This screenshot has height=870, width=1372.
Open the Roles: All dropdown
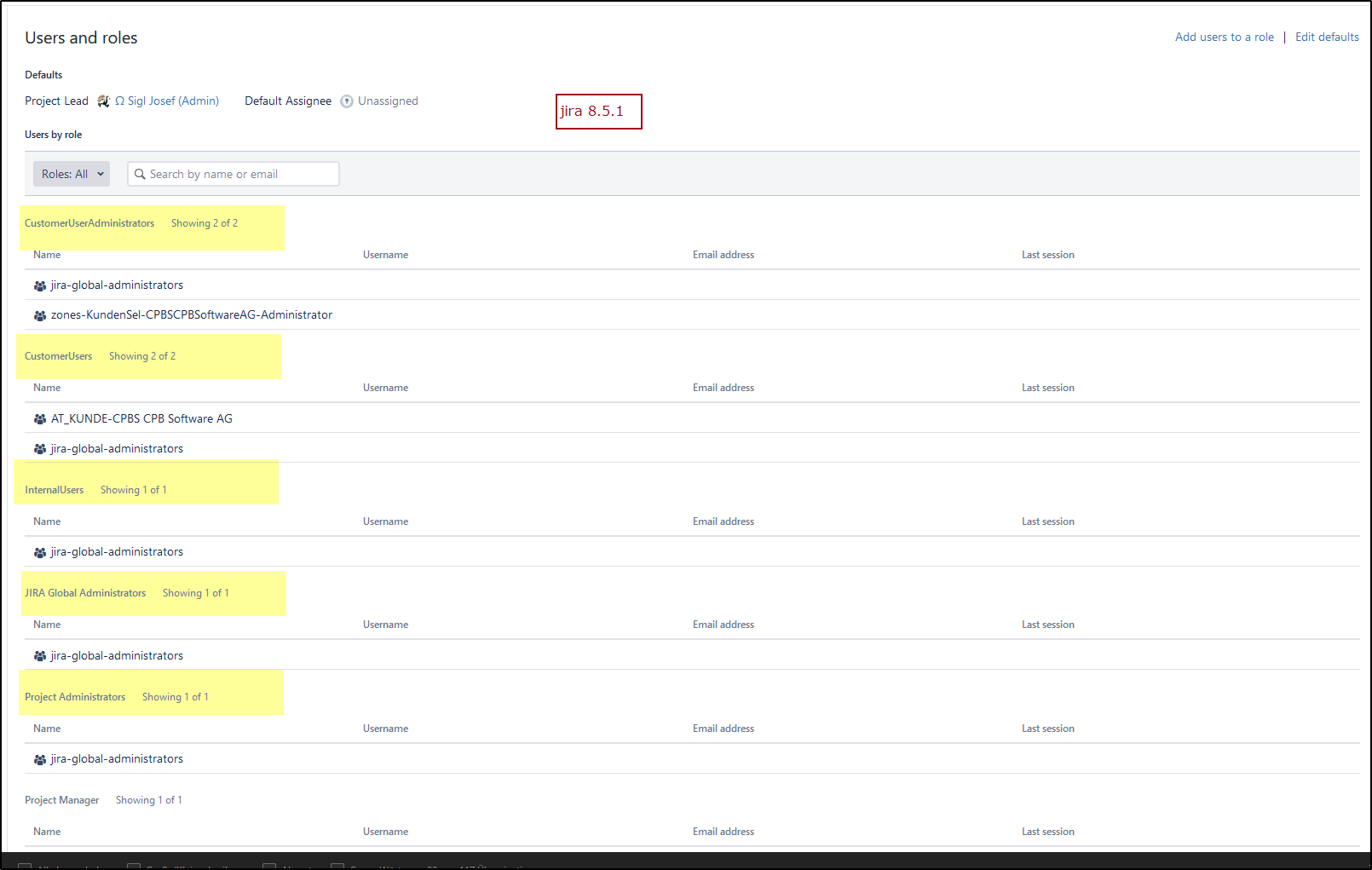[x=72, y=174]
